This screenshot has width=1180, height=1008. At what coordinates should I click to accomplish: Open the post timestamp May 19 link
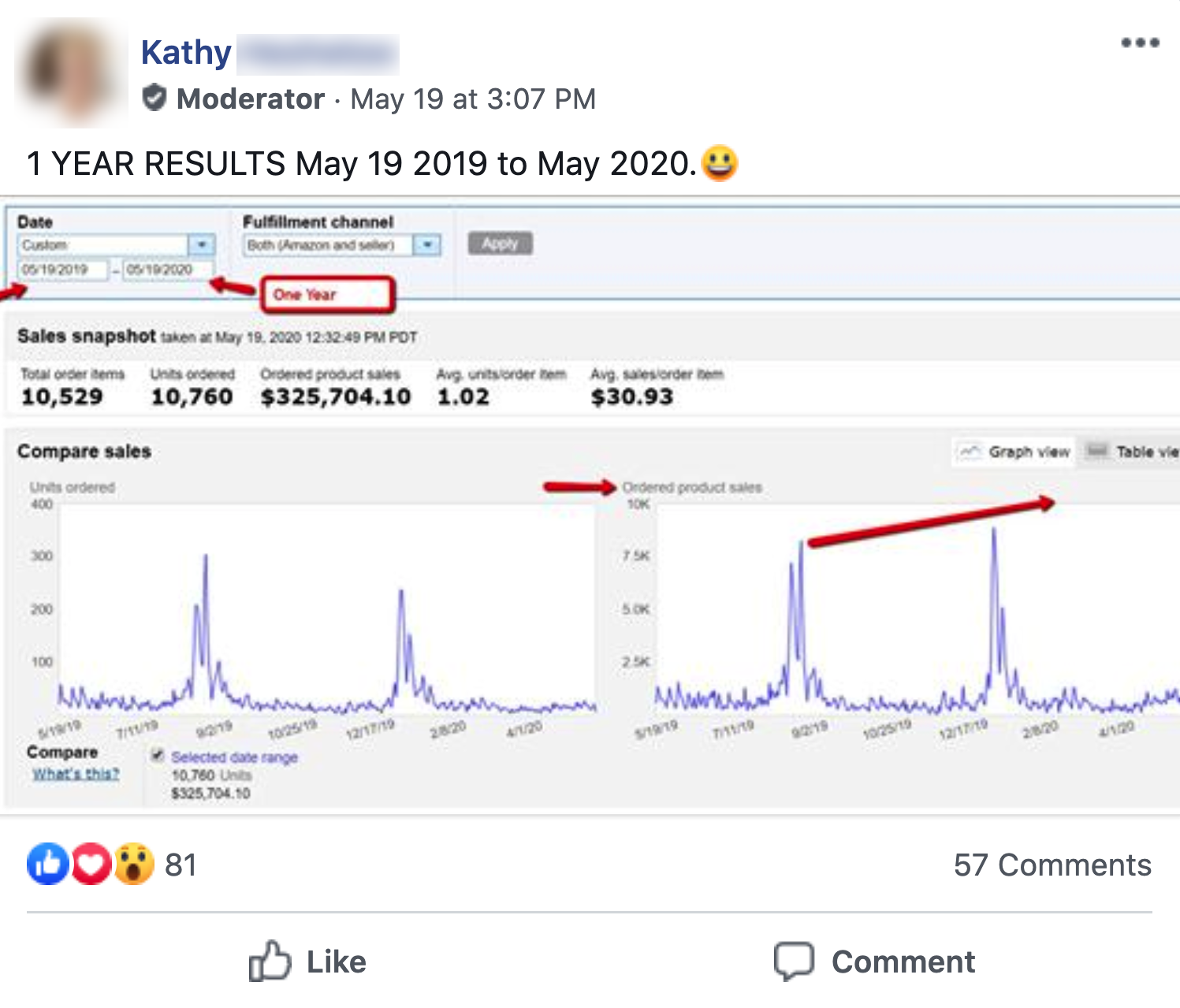[473, 99]
